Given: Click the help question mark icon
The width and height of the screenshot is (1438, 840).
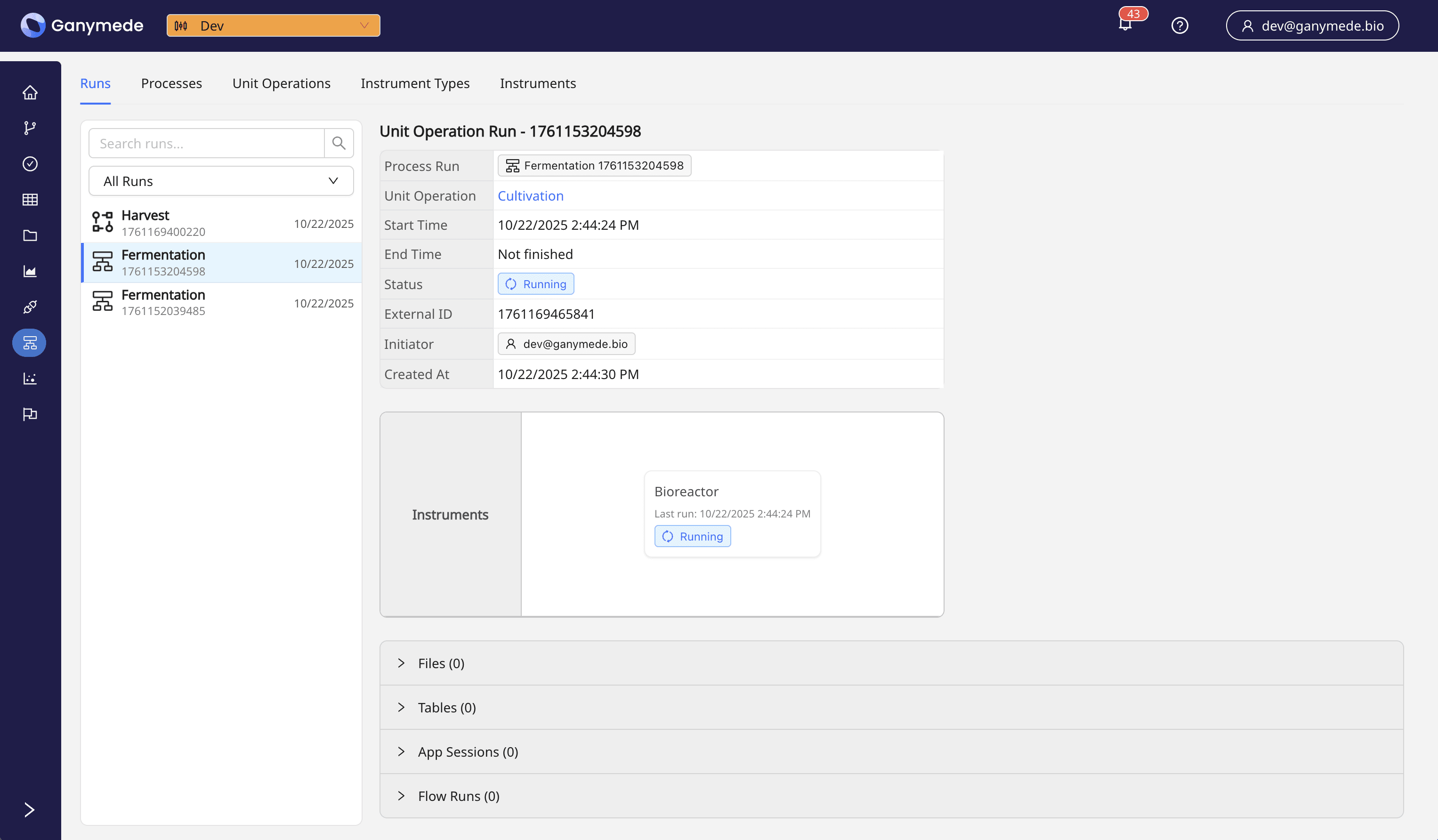Looking at the screenshot, I should [1179, 26].
